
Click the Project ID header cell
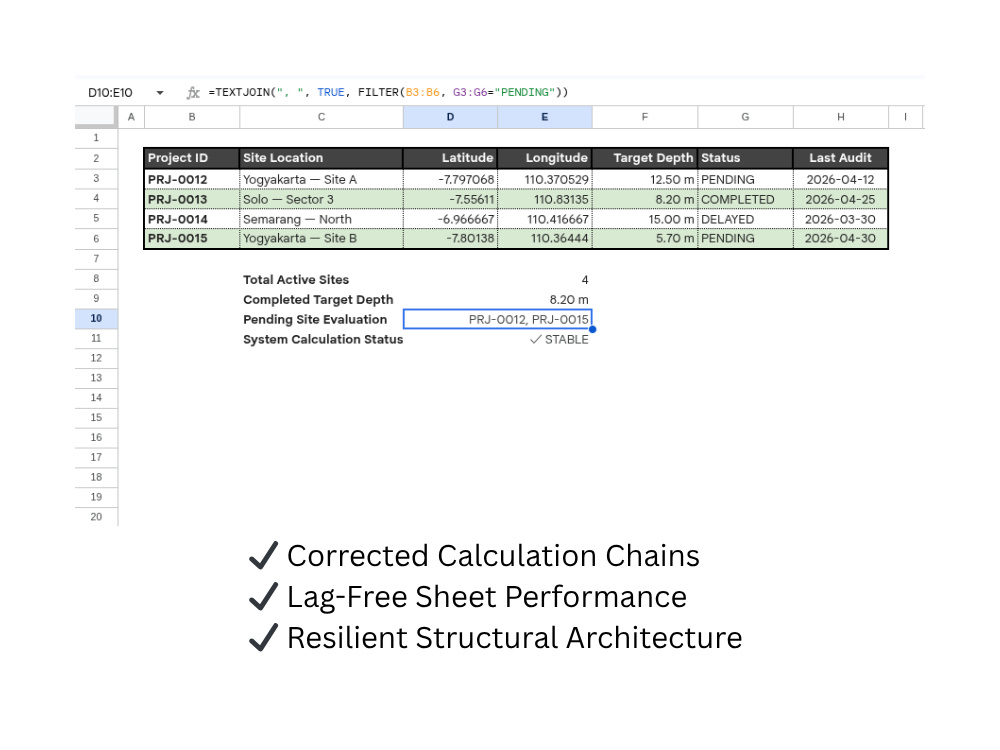192,158
